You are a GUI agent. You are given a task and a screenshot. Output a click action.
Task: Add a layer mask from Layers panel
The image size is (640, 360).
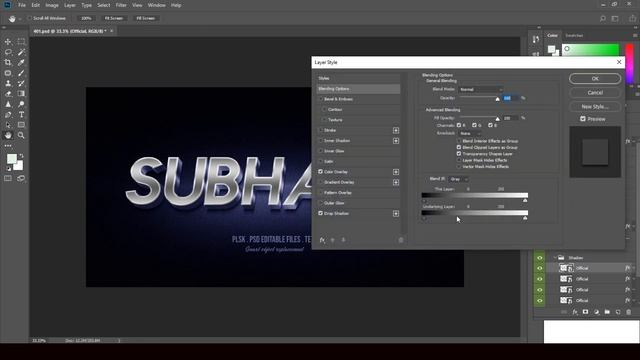pyautogui.click(x=586, y=312)
